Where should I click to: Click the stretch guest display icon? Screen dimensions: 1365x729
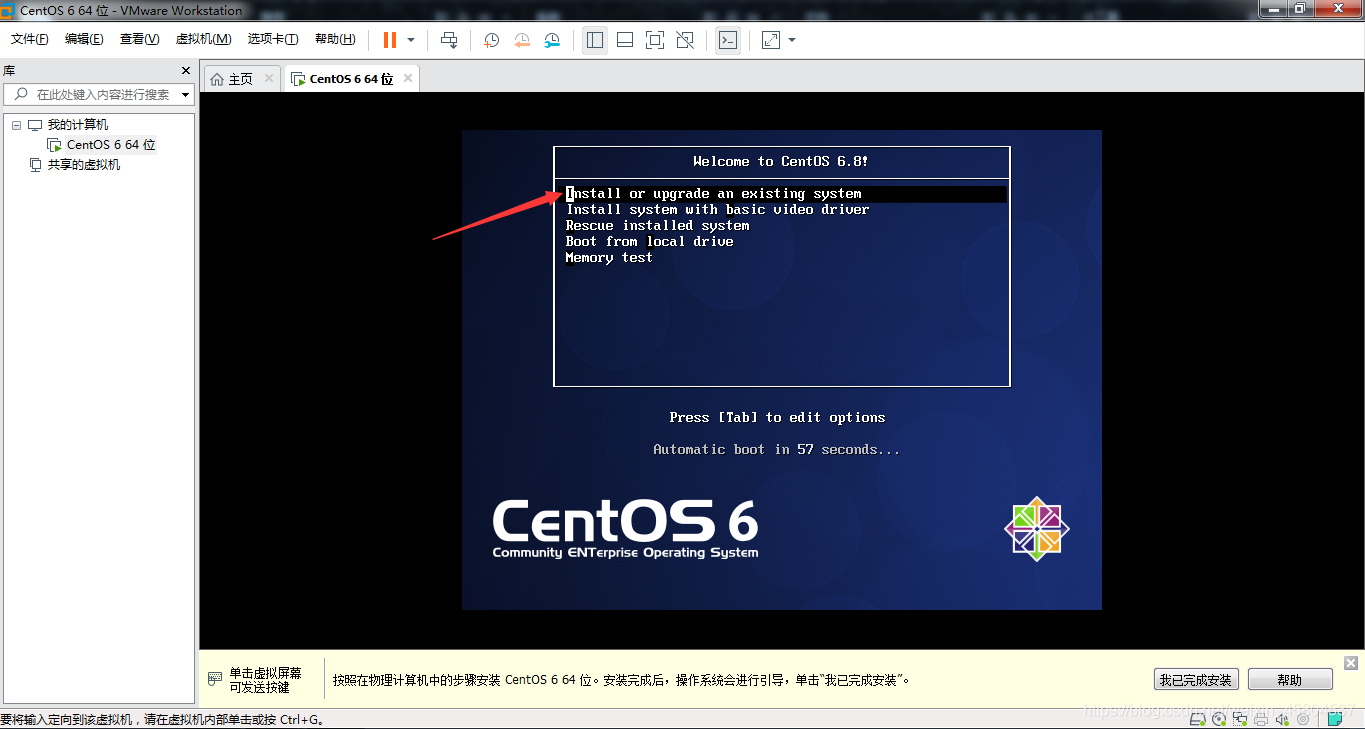pos(771,40)
